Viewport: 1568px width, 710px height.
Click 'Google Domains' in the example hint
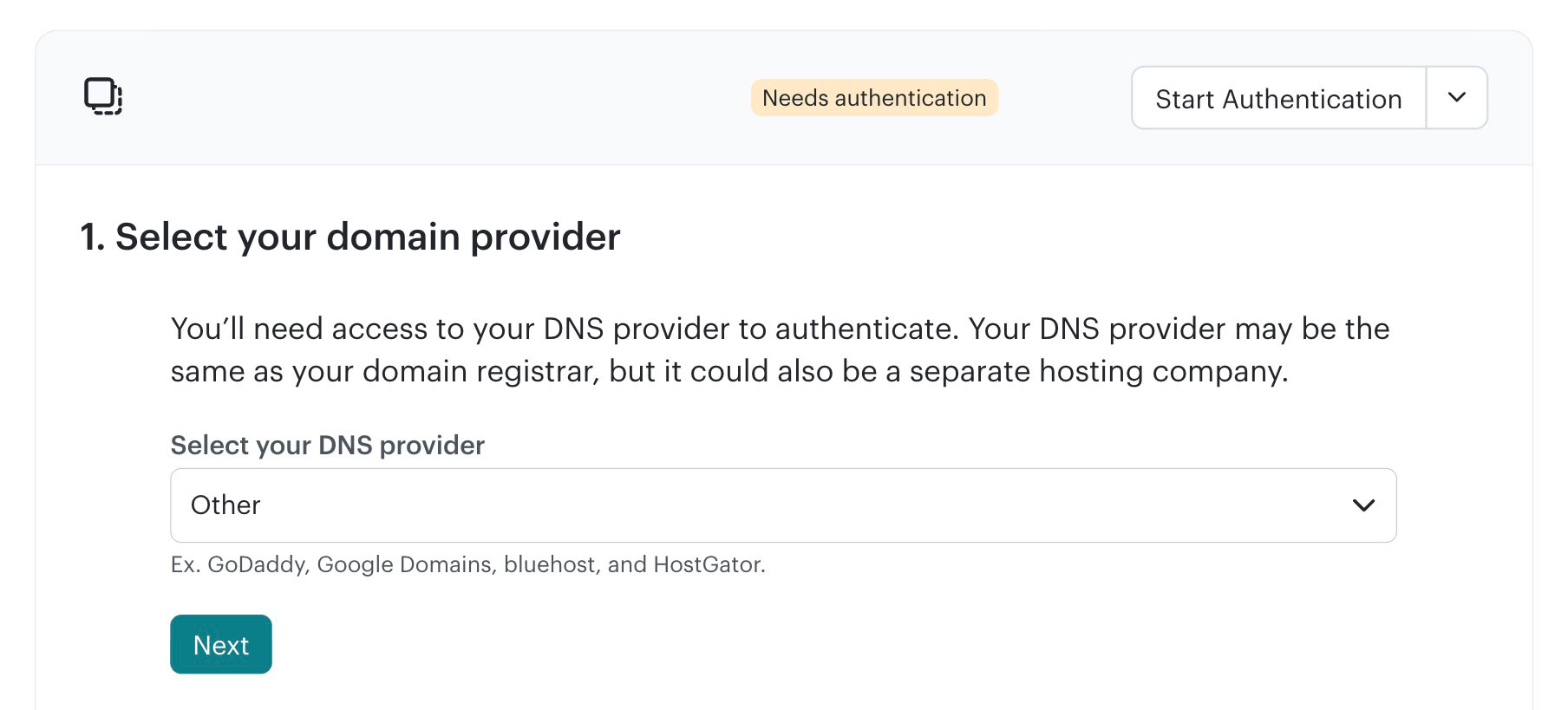tap(405, 564)
